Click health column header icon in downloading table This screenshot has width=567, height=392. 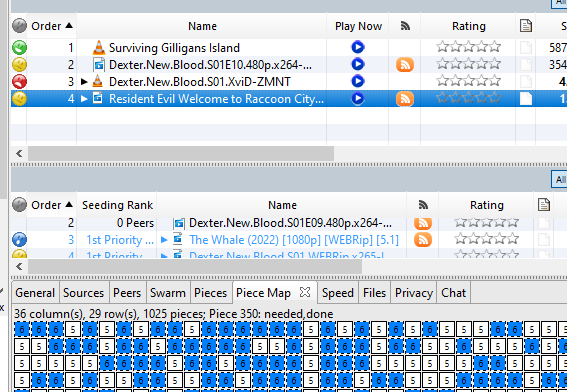(19, 26)
